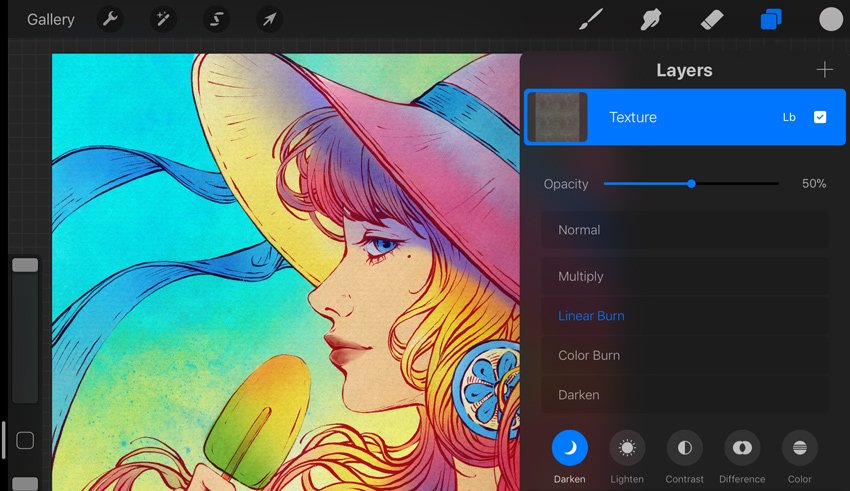Select the Color category icon
The width and height of the screenshot is (850, 491).
pyautogui.click(x=800, y=448)
